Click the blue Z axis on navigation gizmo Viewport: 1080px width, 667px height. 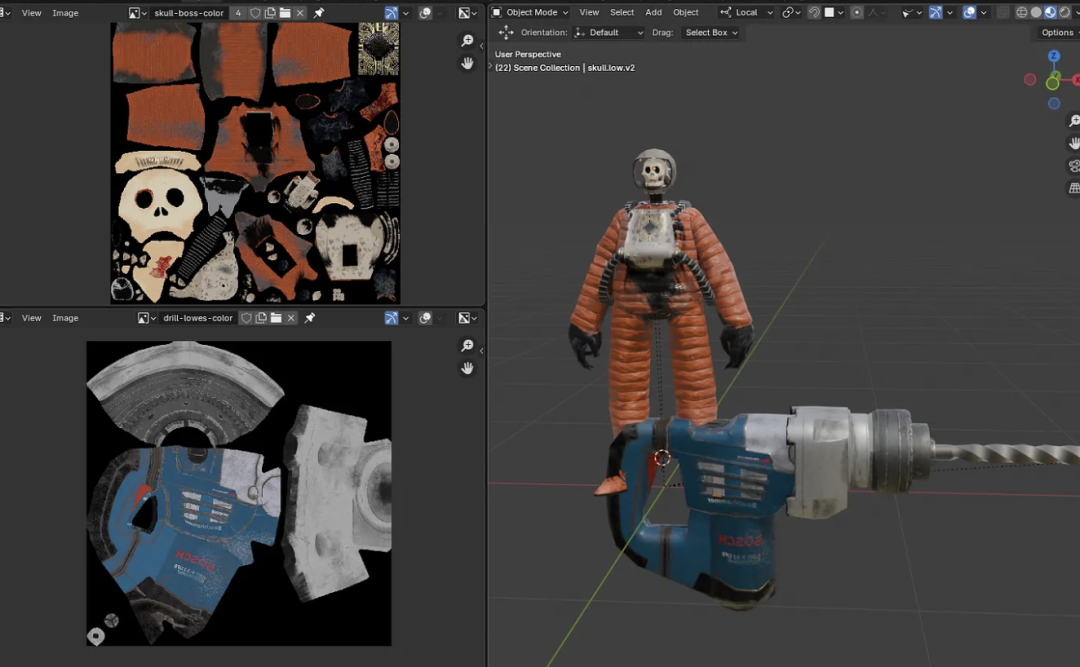tap(1053, 57)
